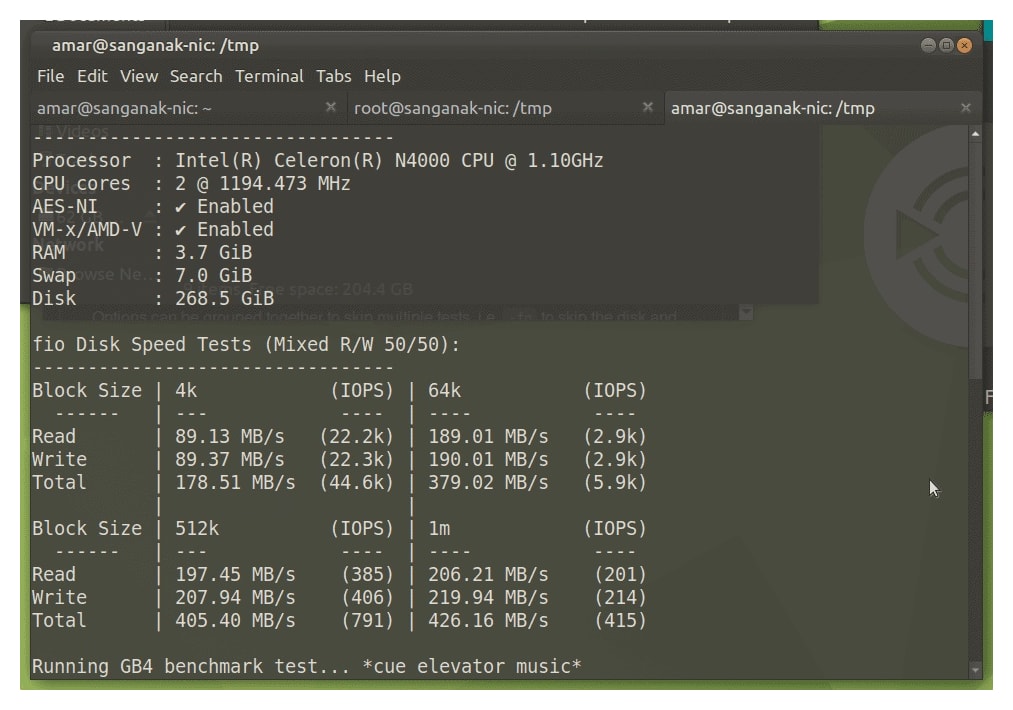
Task: Click the scrollbar up arrow
Action: tap(975, 134)
